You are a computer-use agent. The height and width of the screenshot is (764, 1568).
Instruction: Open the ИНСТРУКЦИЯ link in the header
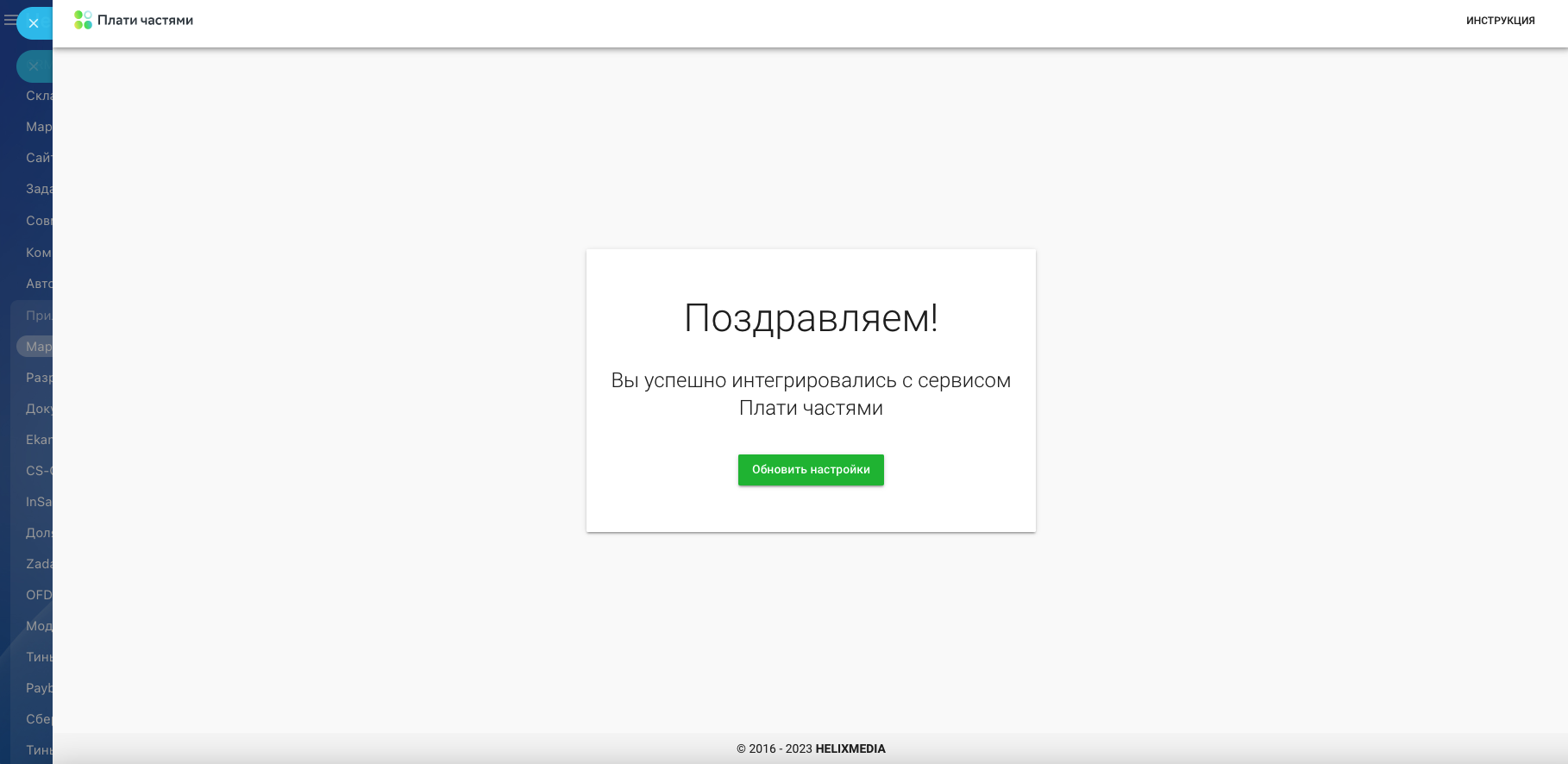click(x=1500, y=21)
